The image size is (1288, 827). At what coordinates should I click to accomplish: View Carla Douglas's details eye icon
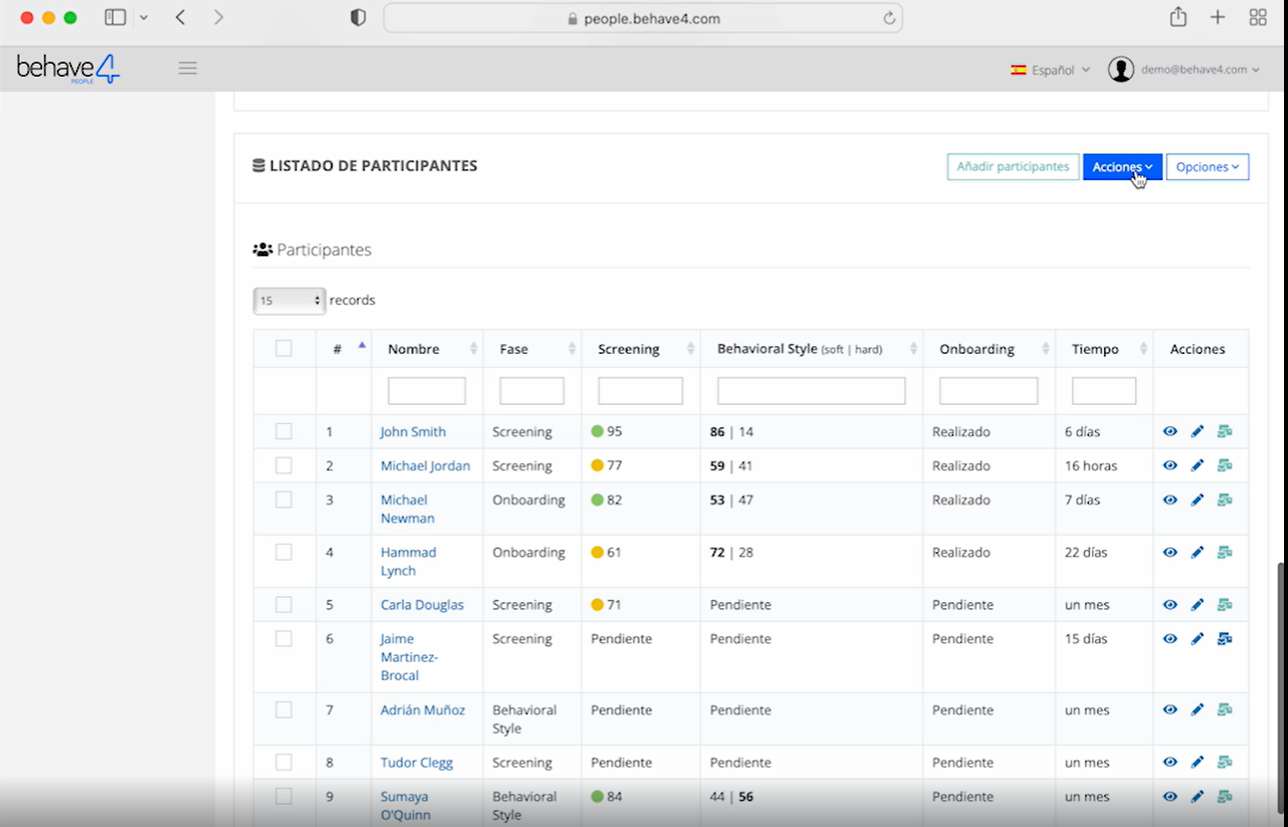(1170, 604)
